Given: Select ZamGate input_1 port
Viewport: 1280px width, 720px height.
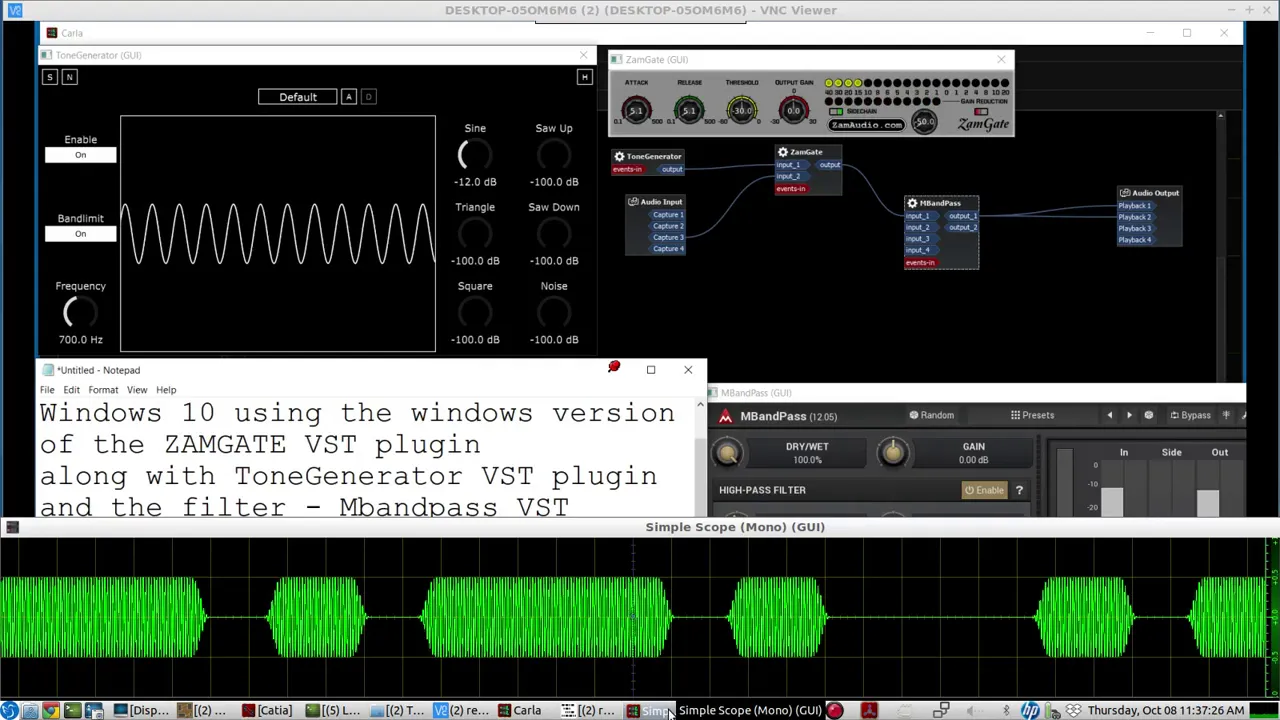Looking at the screenshot, I should [792, 165].
